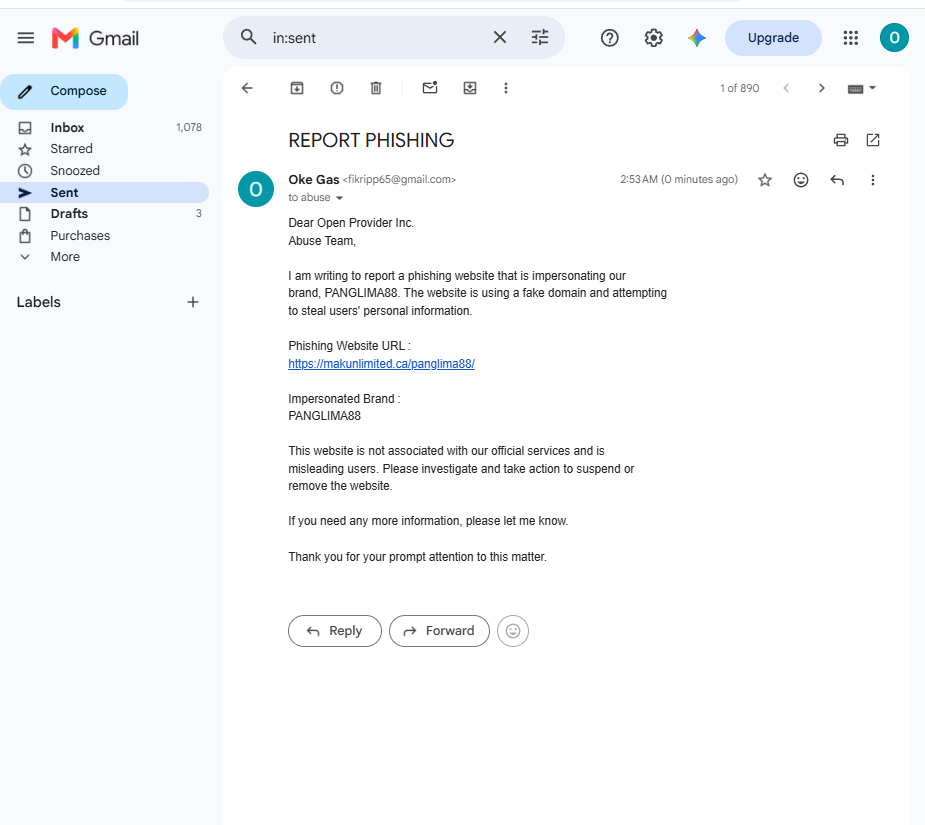Click the Labels heading
This screenshot has width=925, height=825.
pyautogui.click(x=38, y=302)
